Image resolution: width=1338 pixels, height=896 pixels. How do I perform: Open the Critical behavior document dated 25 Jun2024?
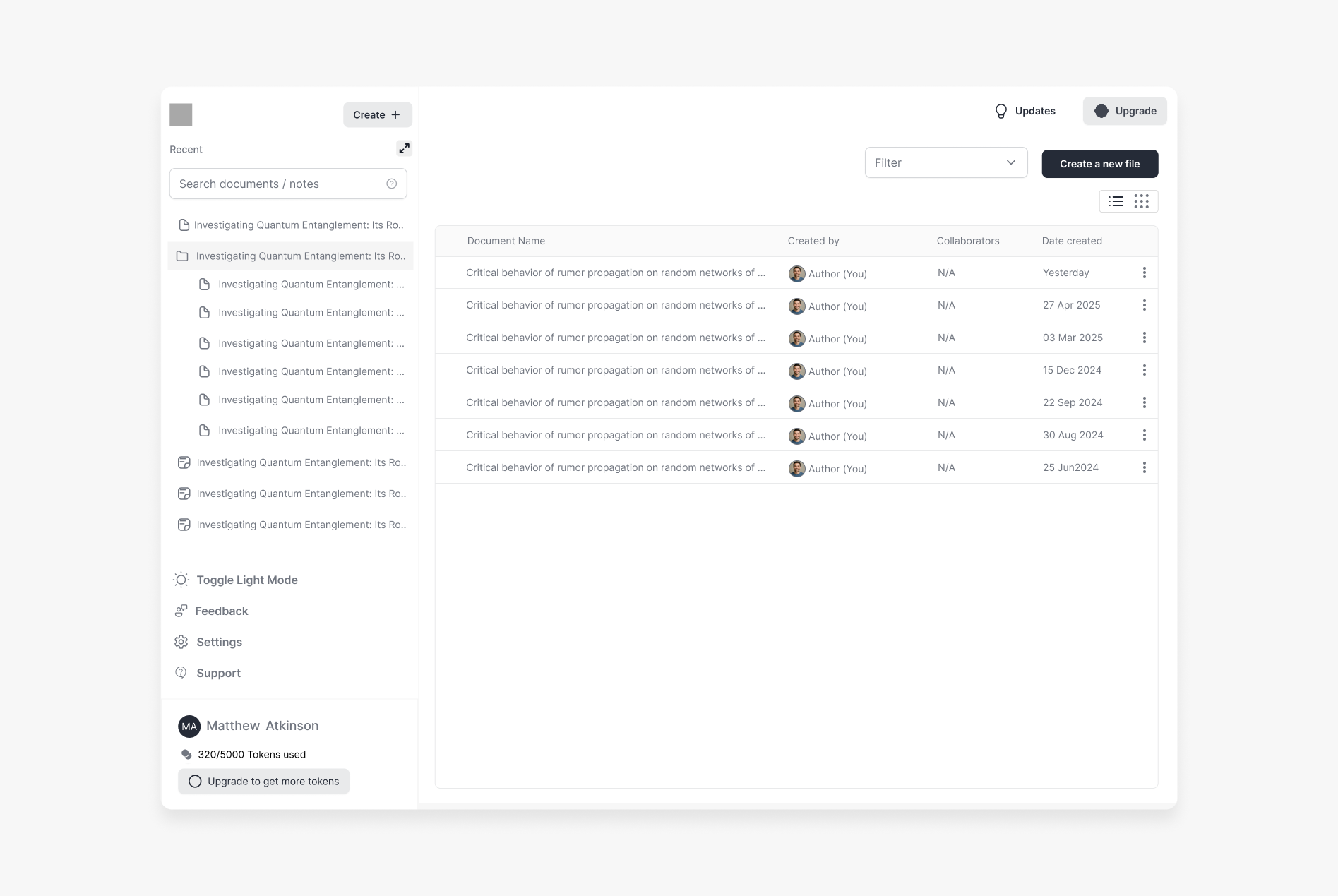coord(616,467)
